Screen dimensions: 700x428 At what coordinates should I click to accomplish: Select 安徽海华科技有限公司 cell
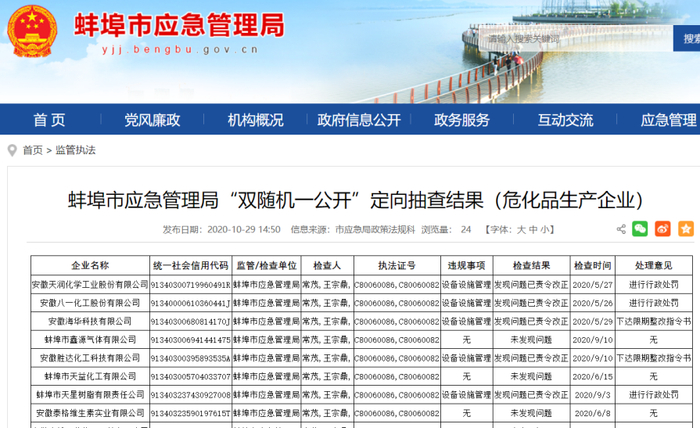point(90,321)
